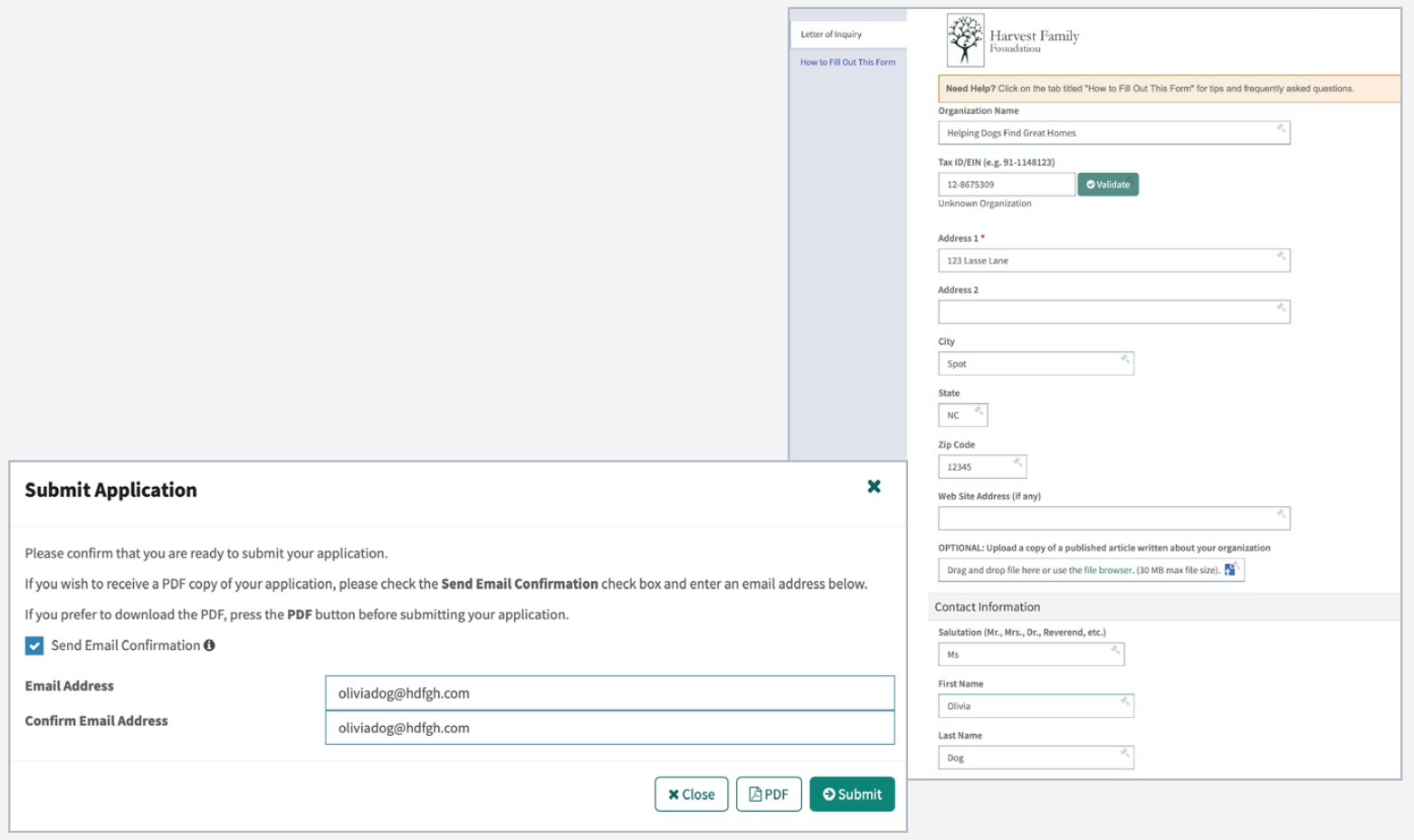Viewport: 1414px width, 840px height.
Task: Click into the Zip Code field
Action: pos(976,467)
